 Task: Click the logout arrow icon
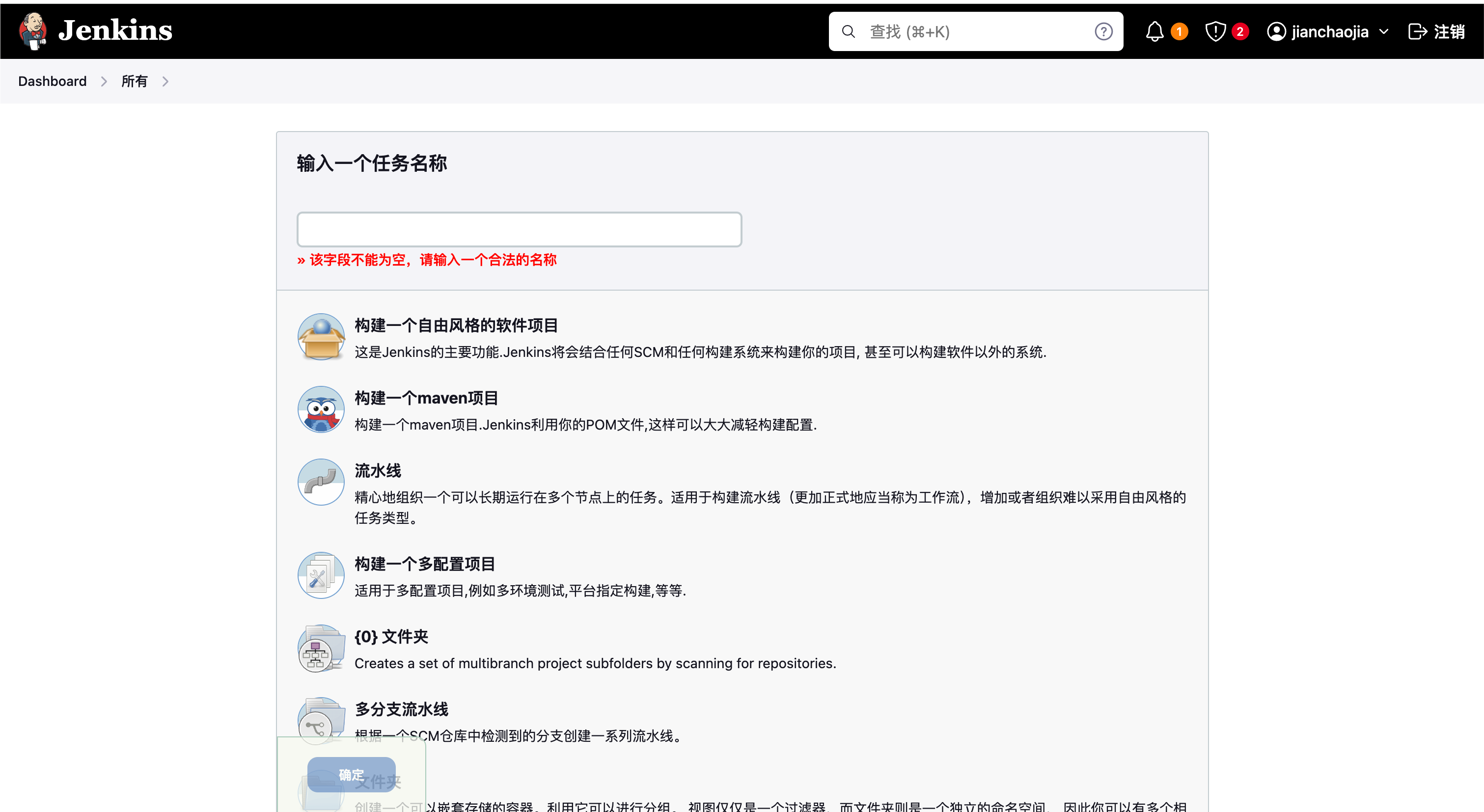tap(1417, 32)
